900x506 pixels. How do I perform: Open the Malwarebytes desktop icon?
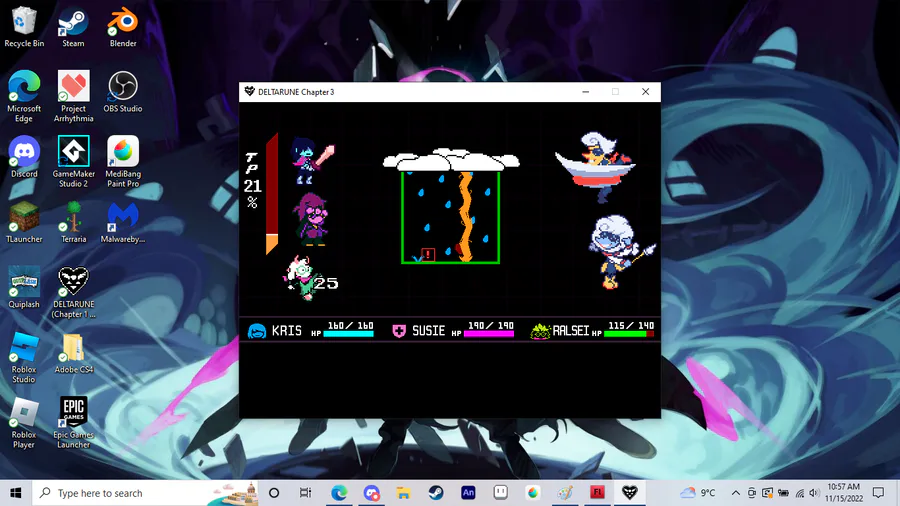123,222
